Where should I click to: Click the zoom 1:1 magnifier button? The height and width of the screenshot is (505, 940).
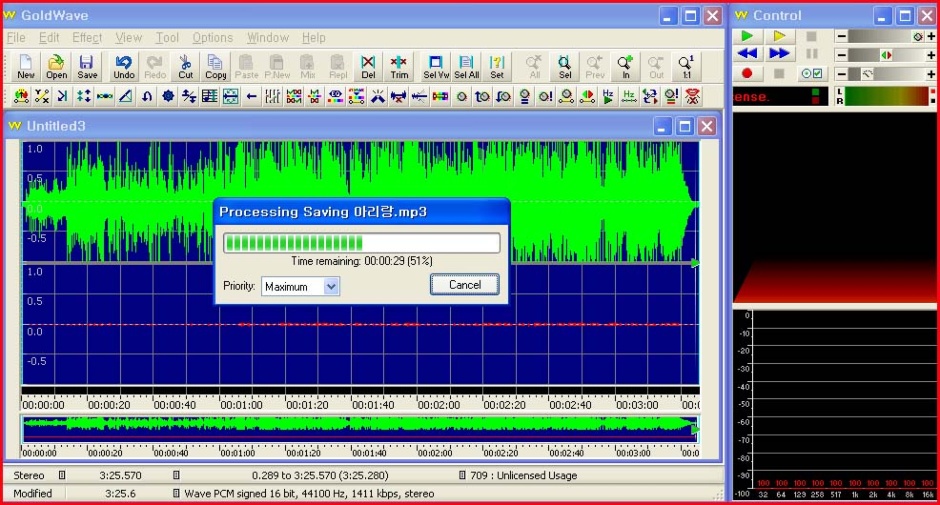click(686, 67)
